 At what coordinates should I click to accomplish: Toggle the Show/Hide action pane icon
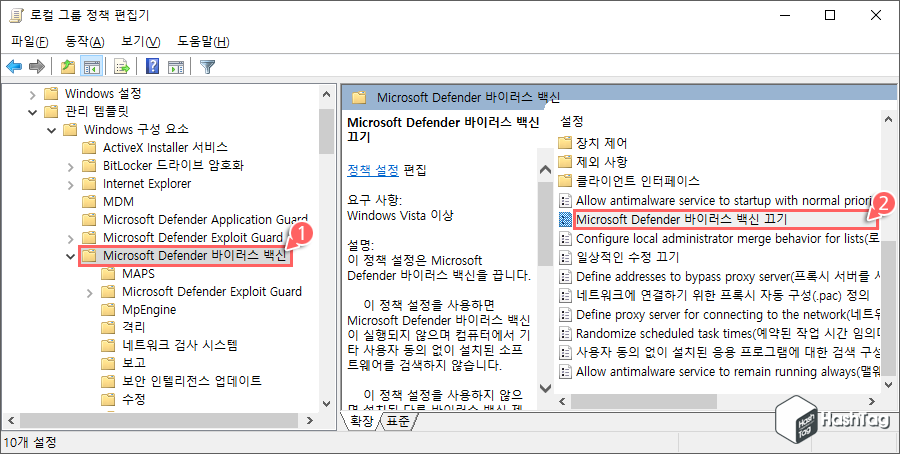click(176, 67)
